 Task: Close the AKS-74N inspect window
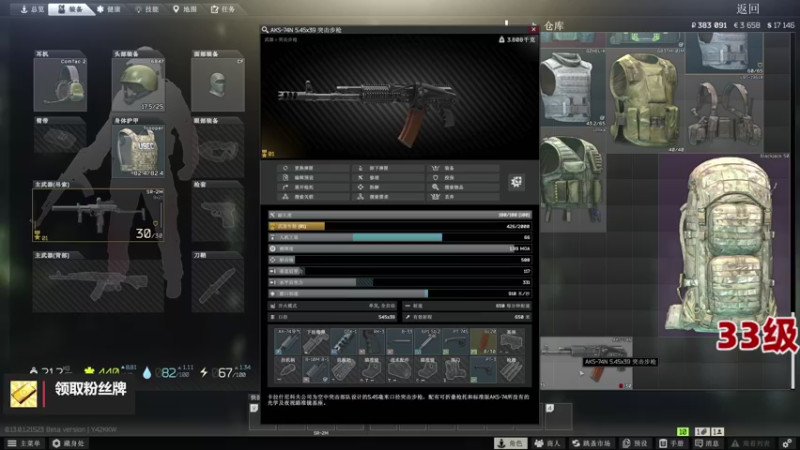(534, 30)
